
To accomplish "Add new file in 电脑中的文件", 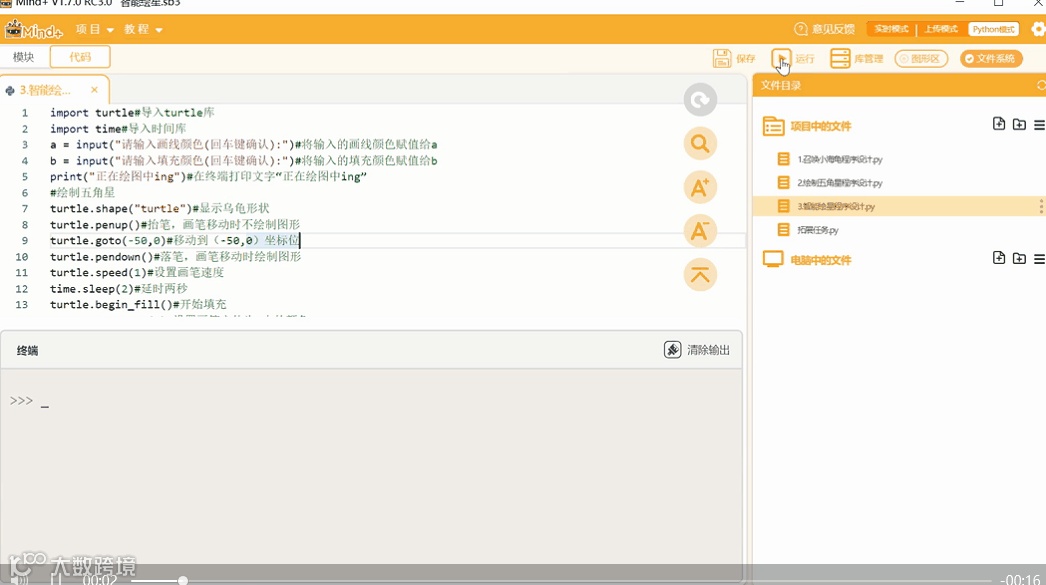I will point(999,258).
